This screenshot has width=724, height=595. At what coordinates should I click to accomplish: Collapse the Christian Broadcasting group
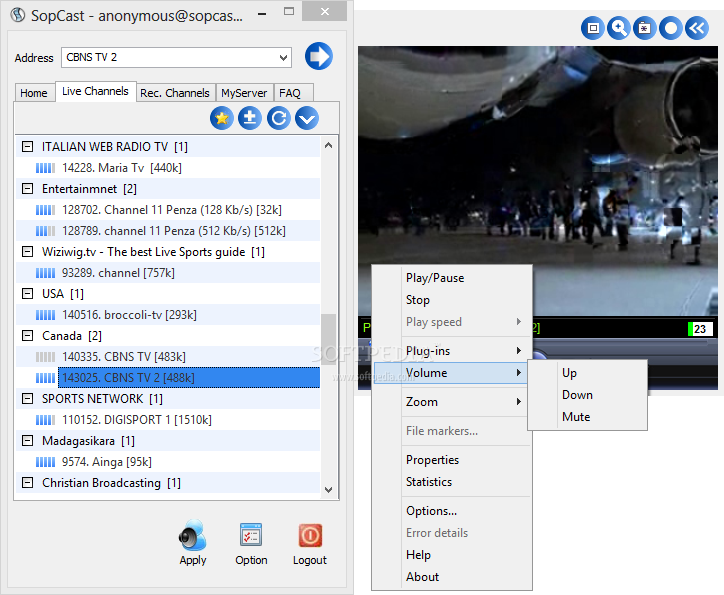click(28, 483)
